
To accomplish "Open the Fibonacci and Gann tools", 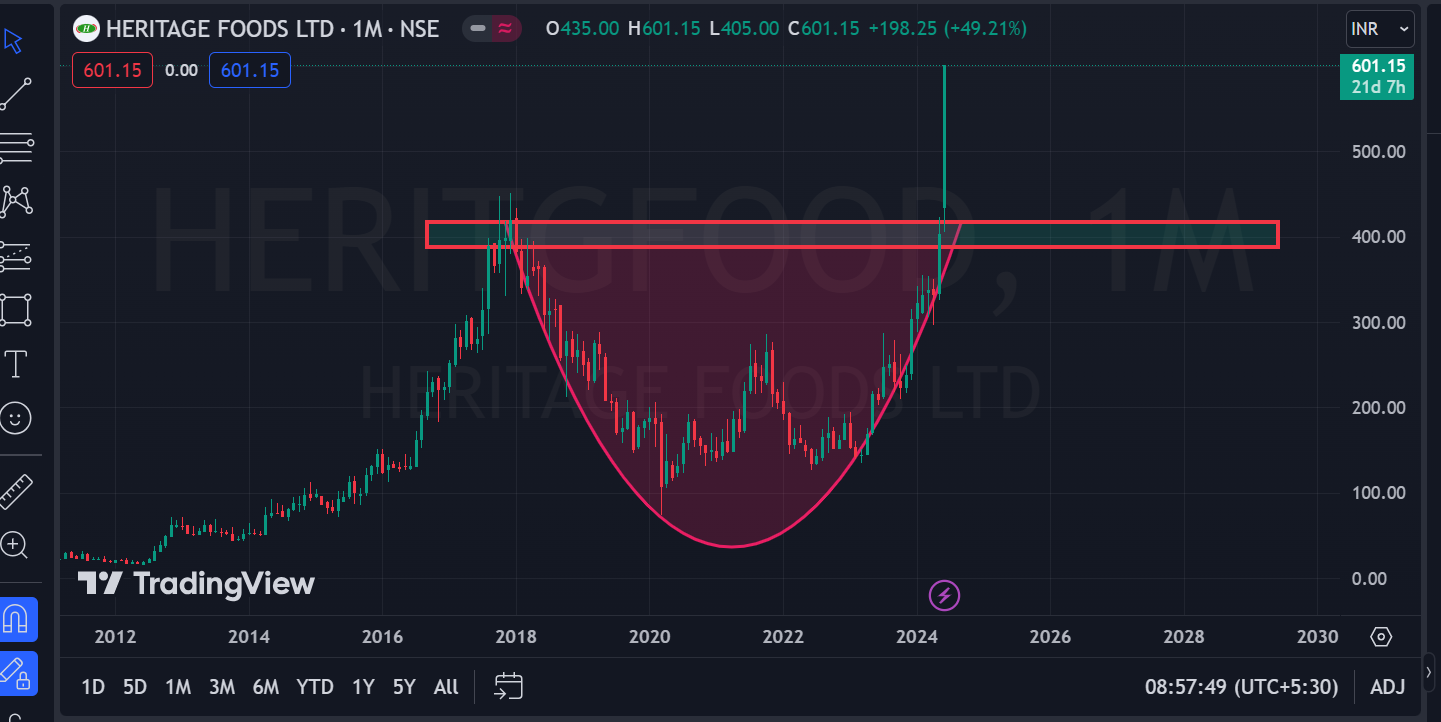I will point(16,149).
